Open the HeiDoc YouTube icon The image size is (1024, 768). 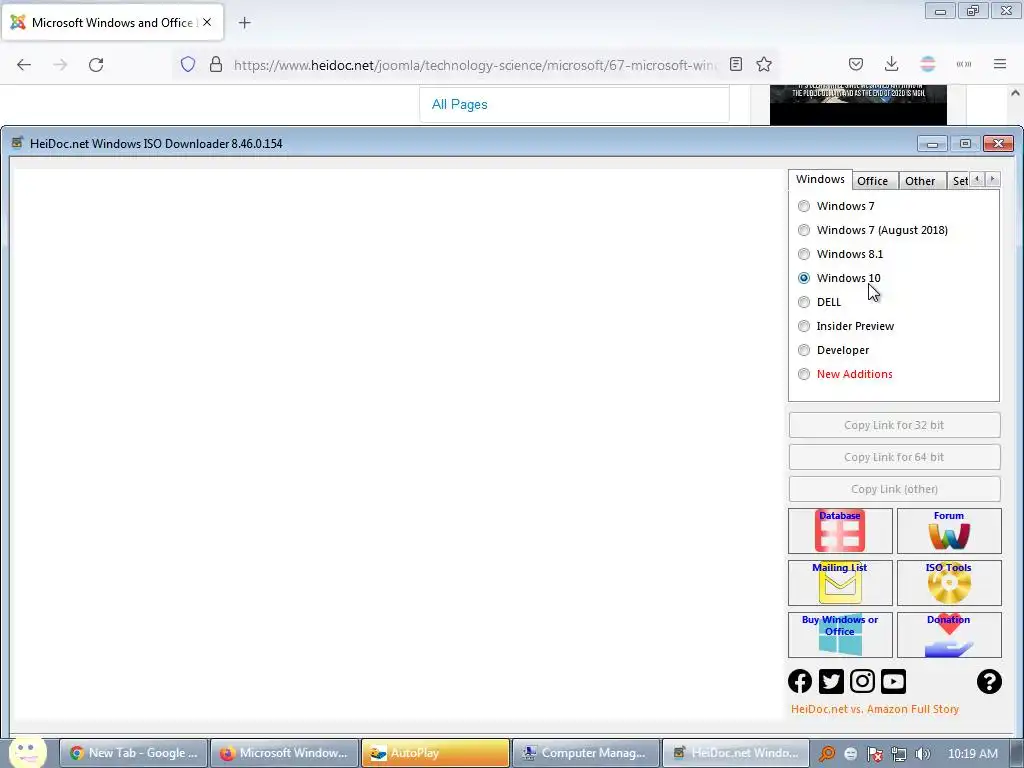tap(893, 681)
